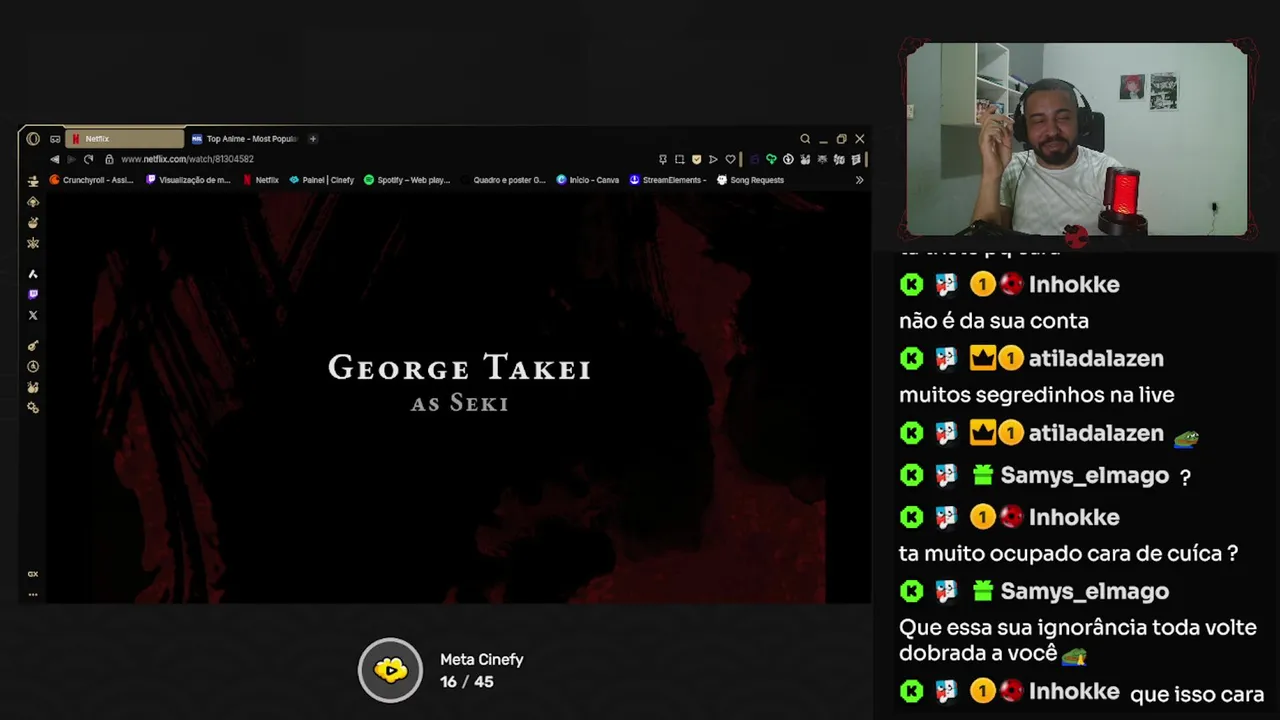Click the pin icon in address bar
Viewport: 1280px width, 720px height.
(662, 159)
